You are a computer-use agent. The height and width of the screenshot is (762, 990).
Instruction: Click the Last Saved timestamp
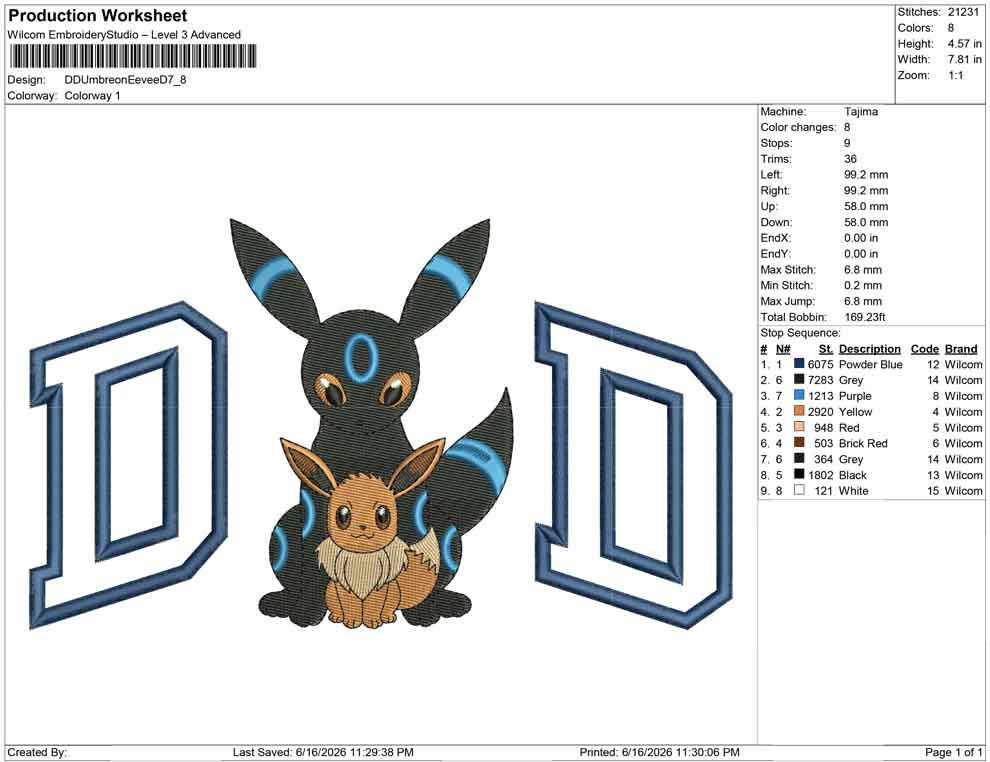[323, 752]
